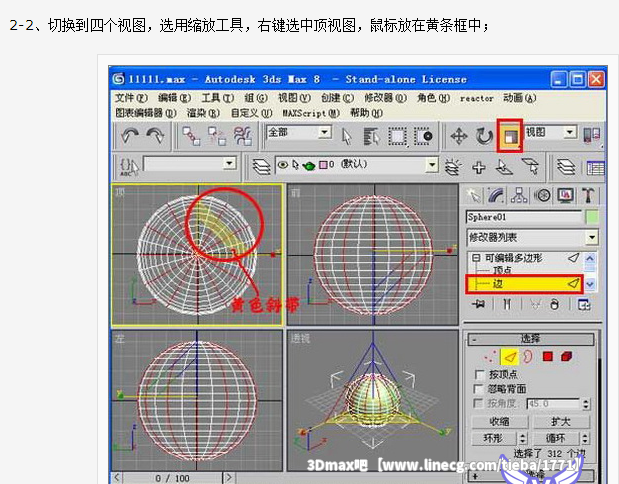Open the named selection sets dropdown arrow
This screenshot has height=484, width=619.
click(229, 163)
